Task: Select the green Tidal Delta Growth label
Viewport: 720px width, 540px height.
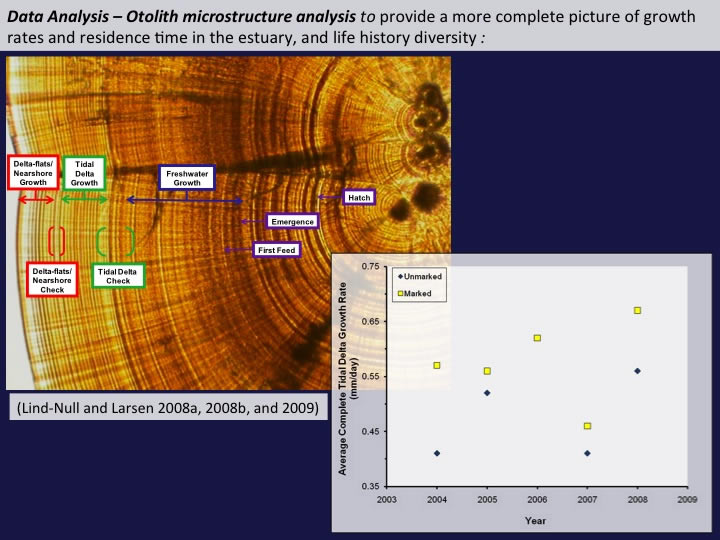Action: pyautogui.click(x=84, y=173)
